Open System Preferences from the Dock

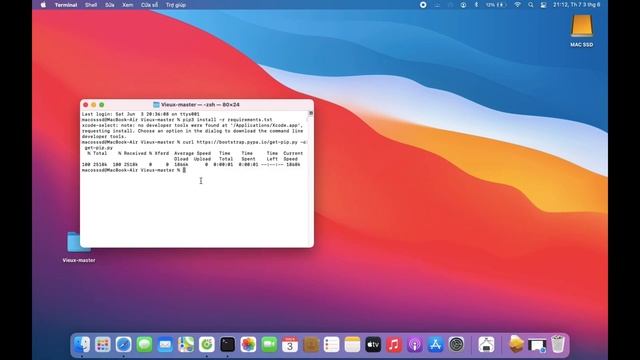point(456,344)
